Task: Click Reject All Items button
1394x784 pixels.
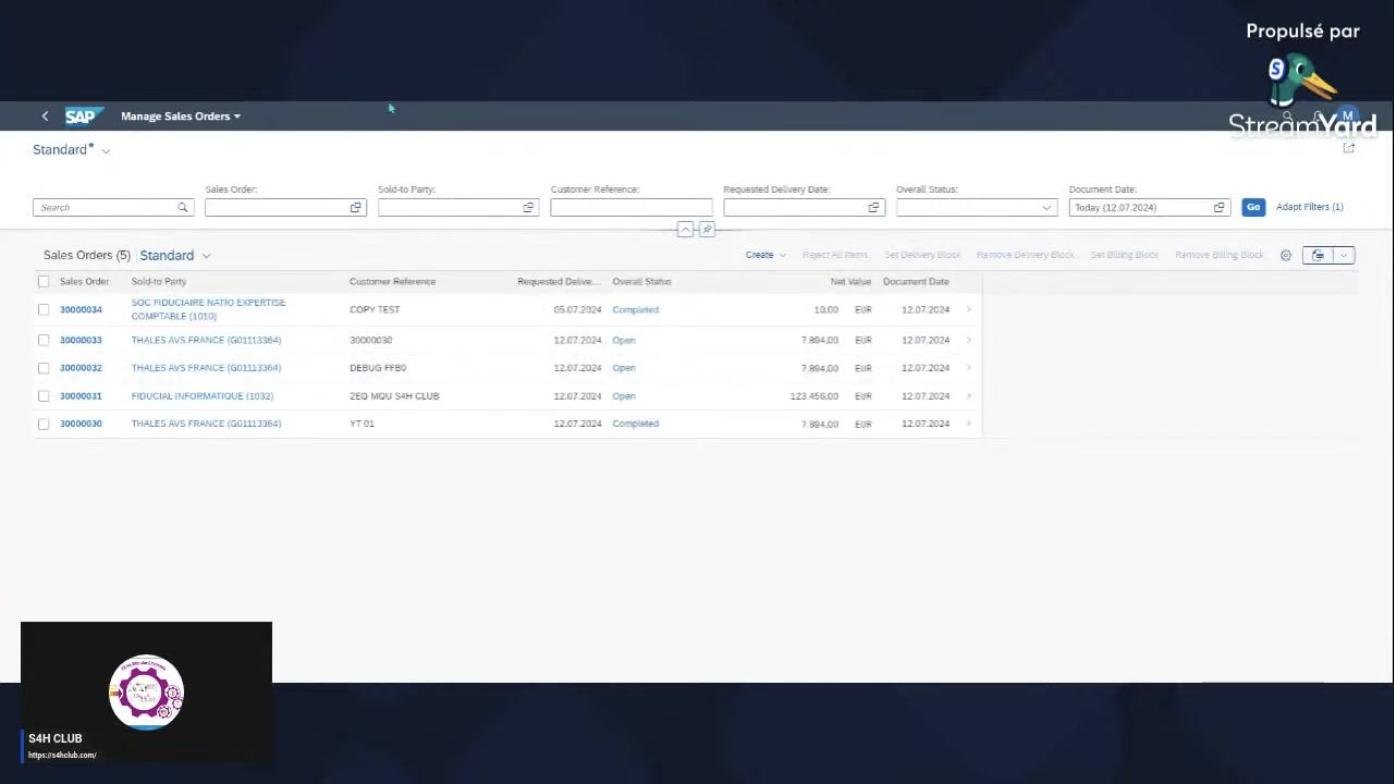Action: pyautogui.click(x=835, y=255)
